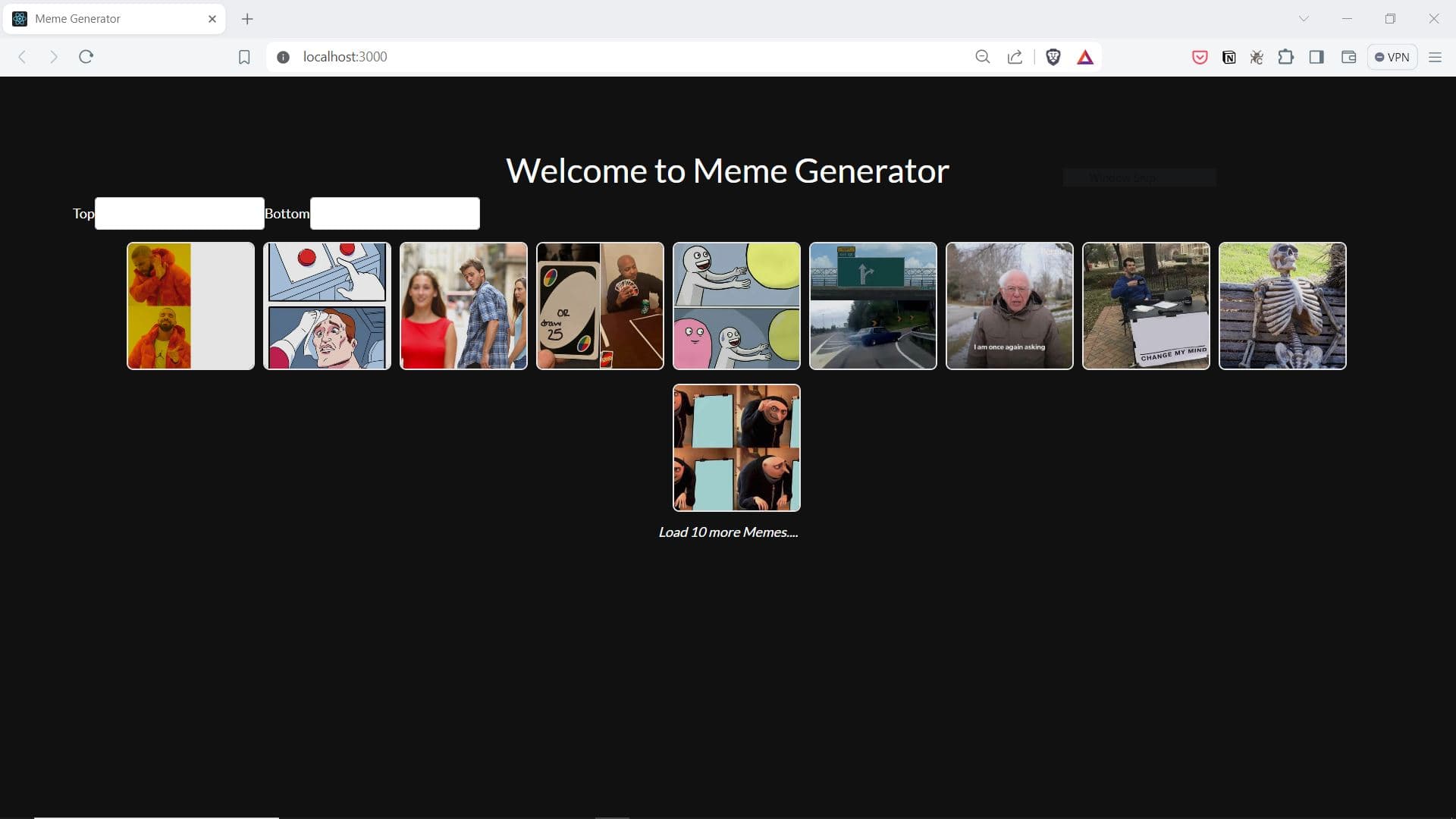Image resolution: width=1456 pixels, height=819 pixels.
Task: Open the zoom magnifier in address bar
Action: pos(983,57)
